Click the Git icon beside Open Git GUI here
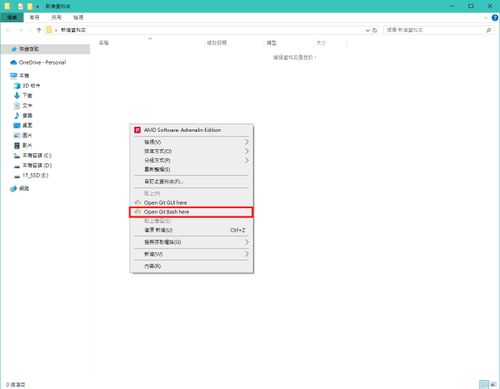Image resolution: width=500 pixels, height=389 pixels. tap(137, 202)
